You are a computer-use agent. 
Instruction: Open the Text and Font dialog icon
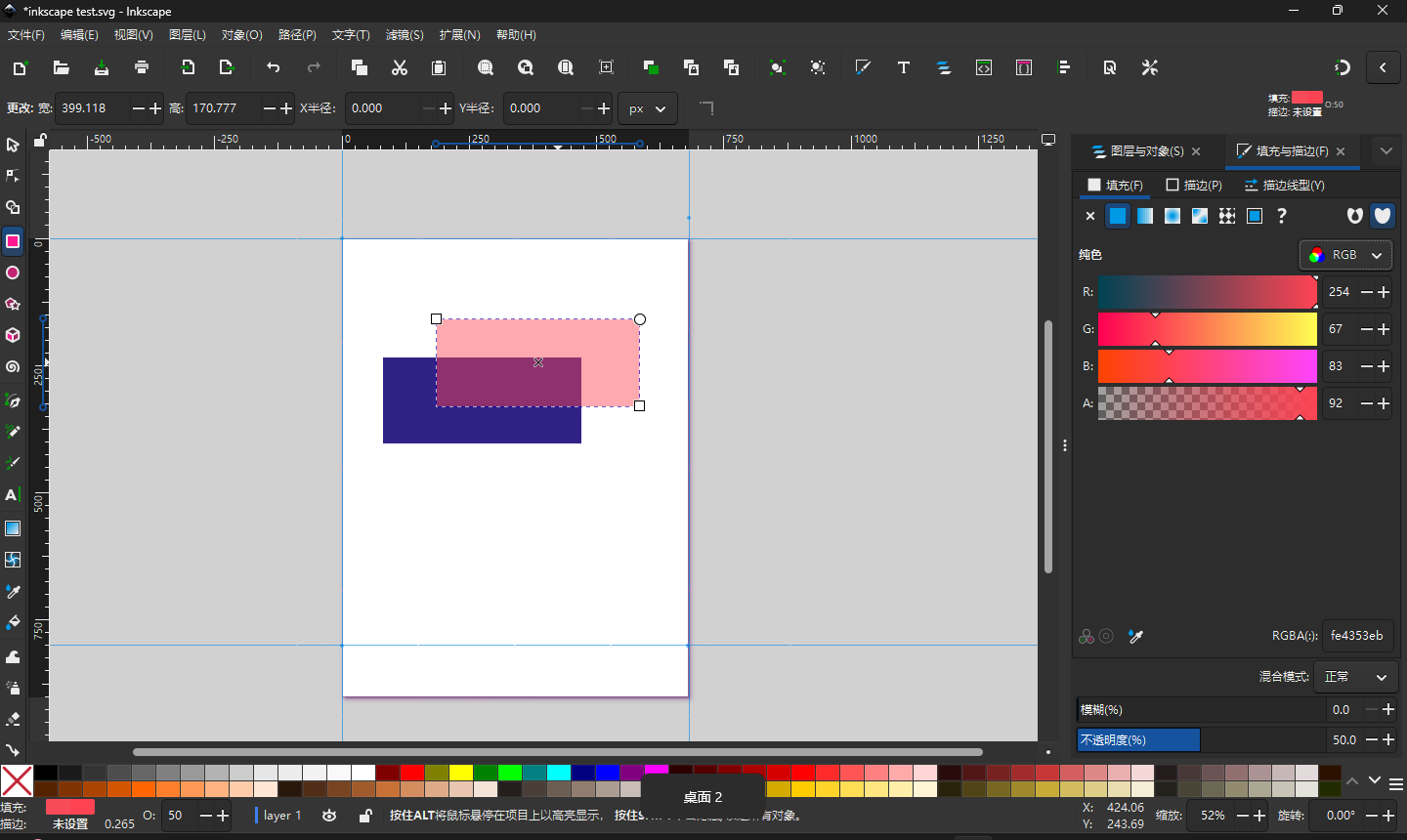(x=904, y=67)
